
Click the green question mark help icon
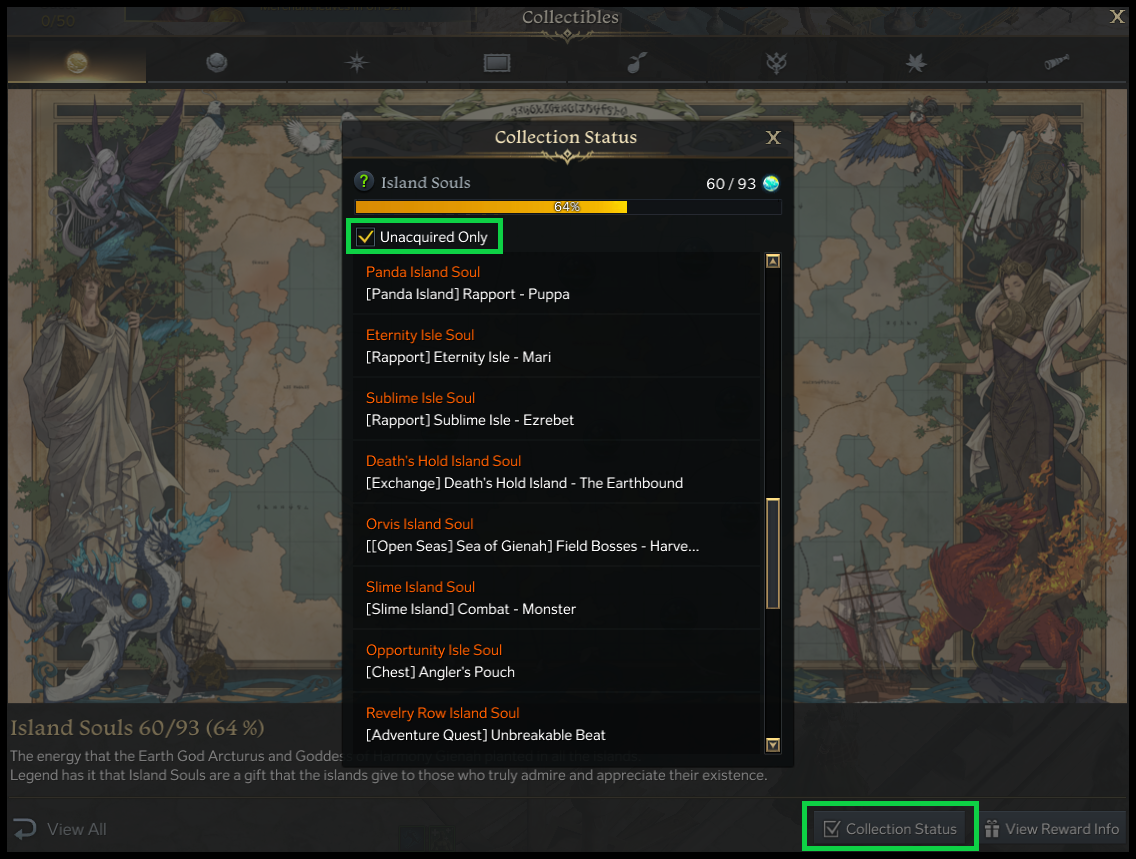coord(364,181)
